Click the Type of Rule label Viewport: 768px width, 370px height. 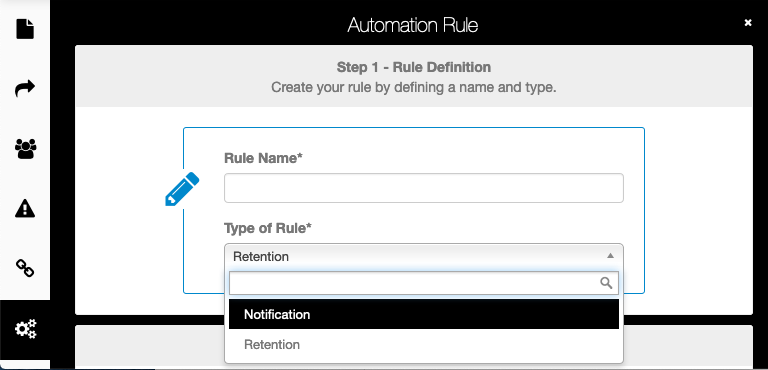pyautogui.click(x=268, y=228)
